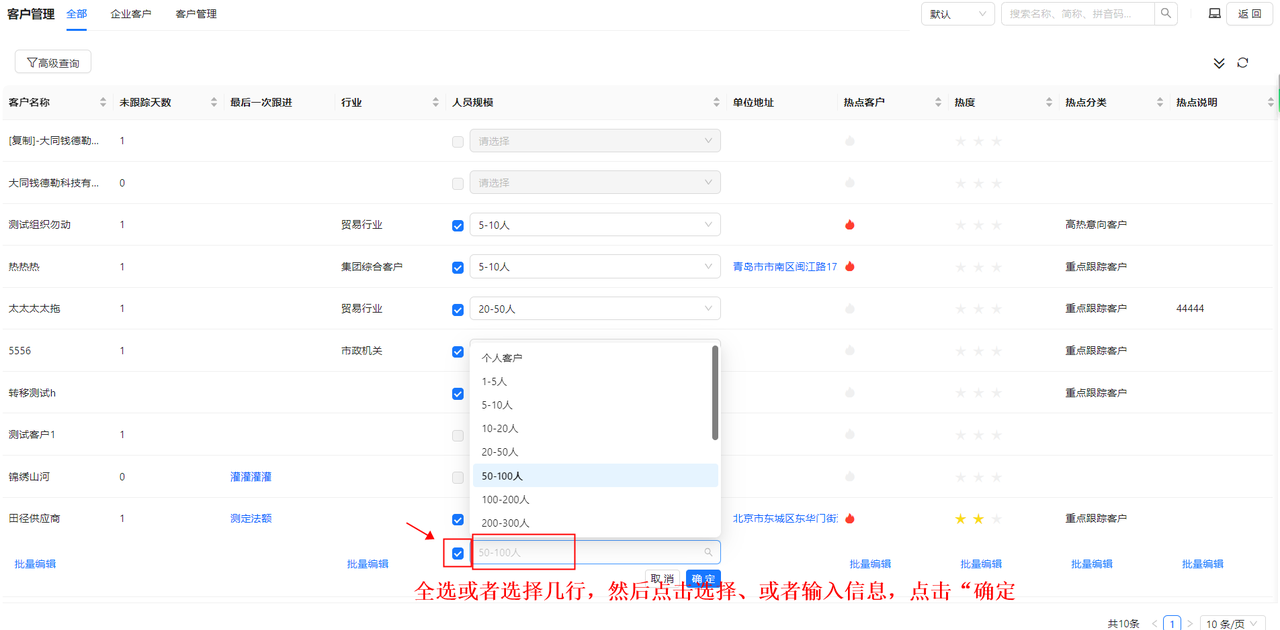Click the double-chevron collapse icon

(x=1219, y=63)
